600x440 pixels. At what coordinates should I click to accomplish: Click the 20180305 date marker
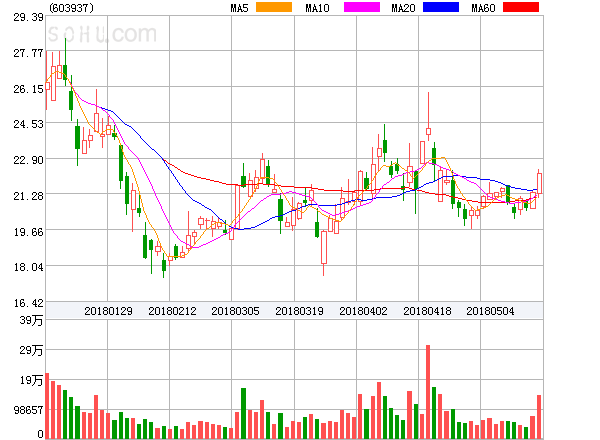(x=235, y=311)
